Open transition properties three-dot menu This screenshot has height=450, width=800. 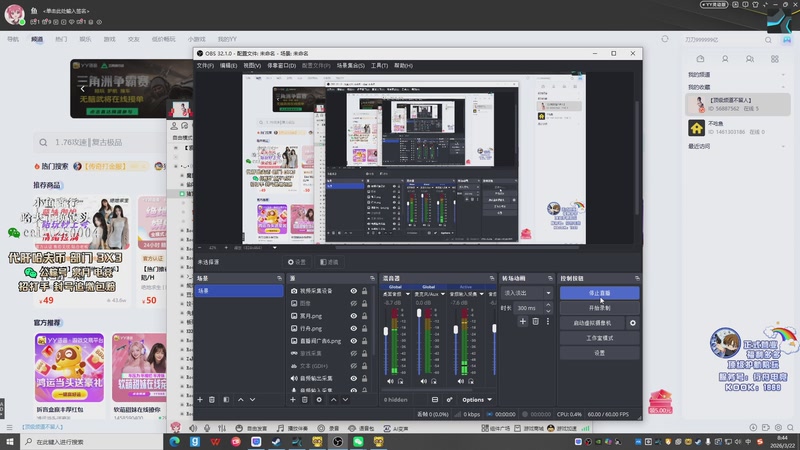point(548,321)
